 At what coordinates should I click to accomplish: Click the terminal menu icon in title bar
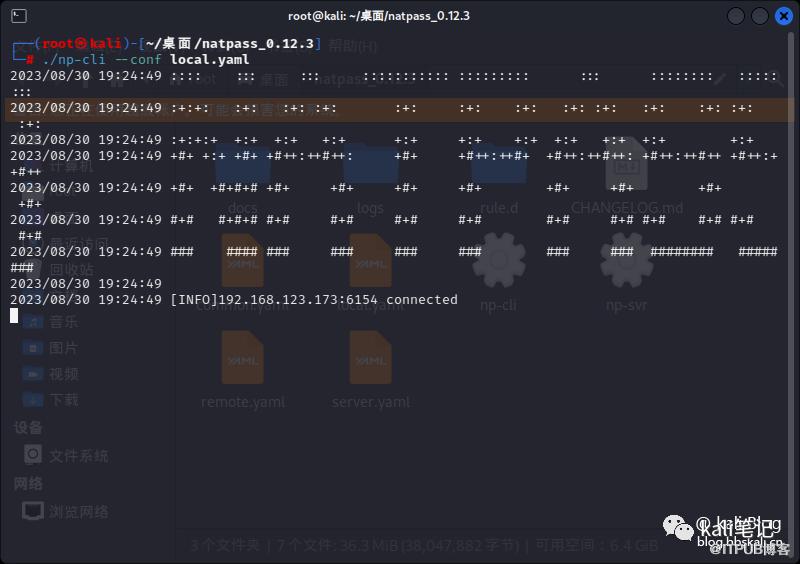pyautogui.click(x=19, y=16)
